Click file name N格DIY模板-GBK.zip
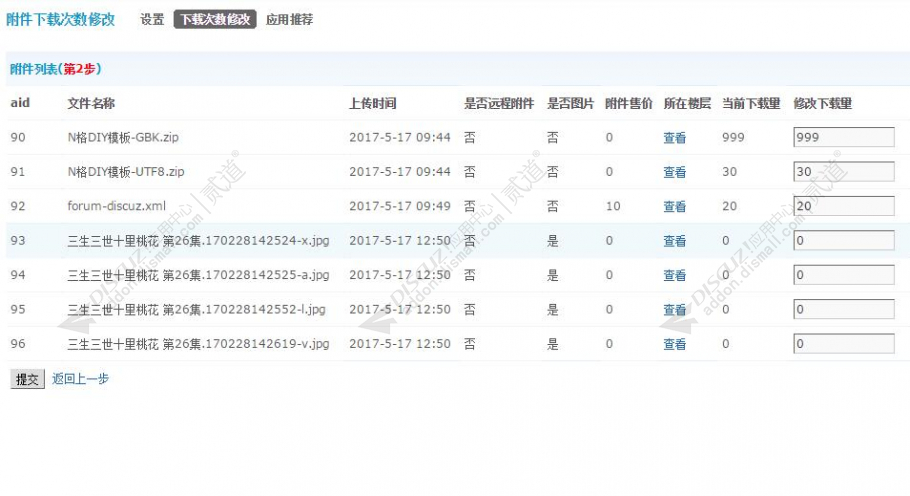This screenshot has height=496, width=910. (123, 137)
